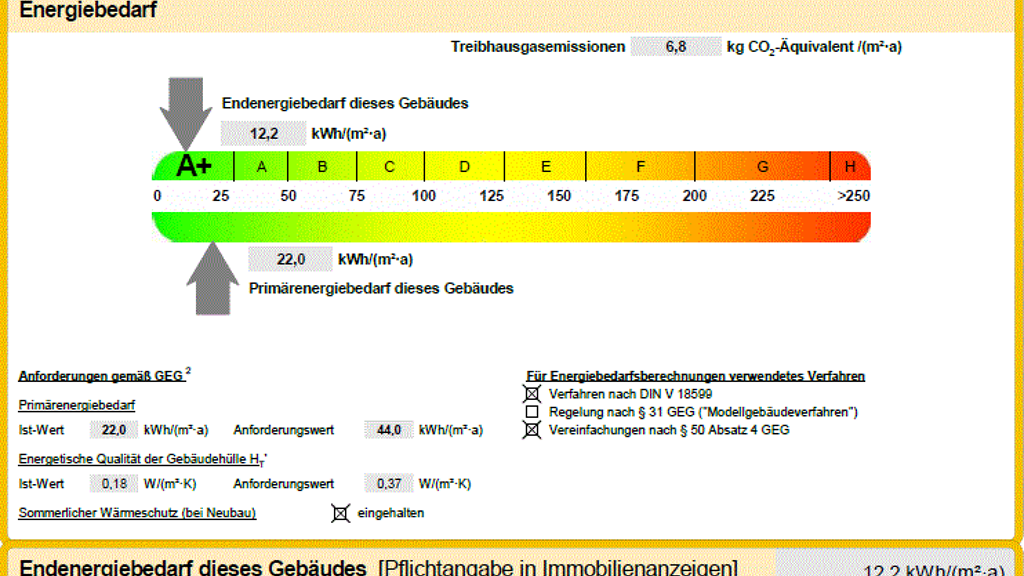Enable the Regelung nach § 31 GEG checkbox

pos(532,412)
